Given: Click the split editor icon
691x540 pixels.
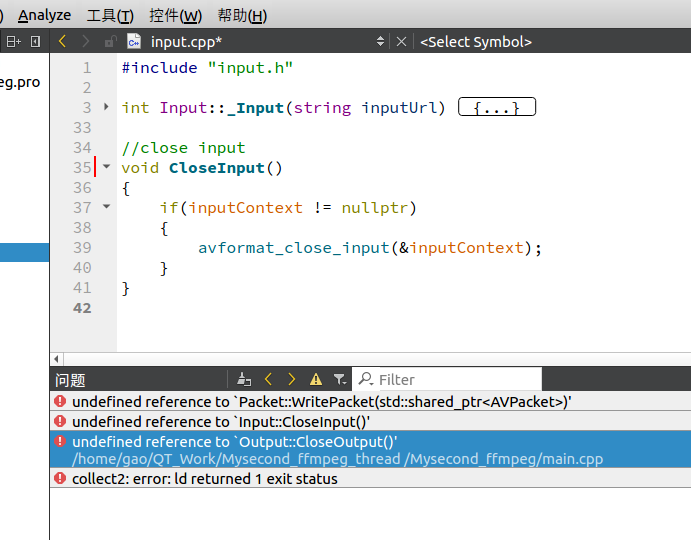Looking at the screenshot, I should coord(13,42).
